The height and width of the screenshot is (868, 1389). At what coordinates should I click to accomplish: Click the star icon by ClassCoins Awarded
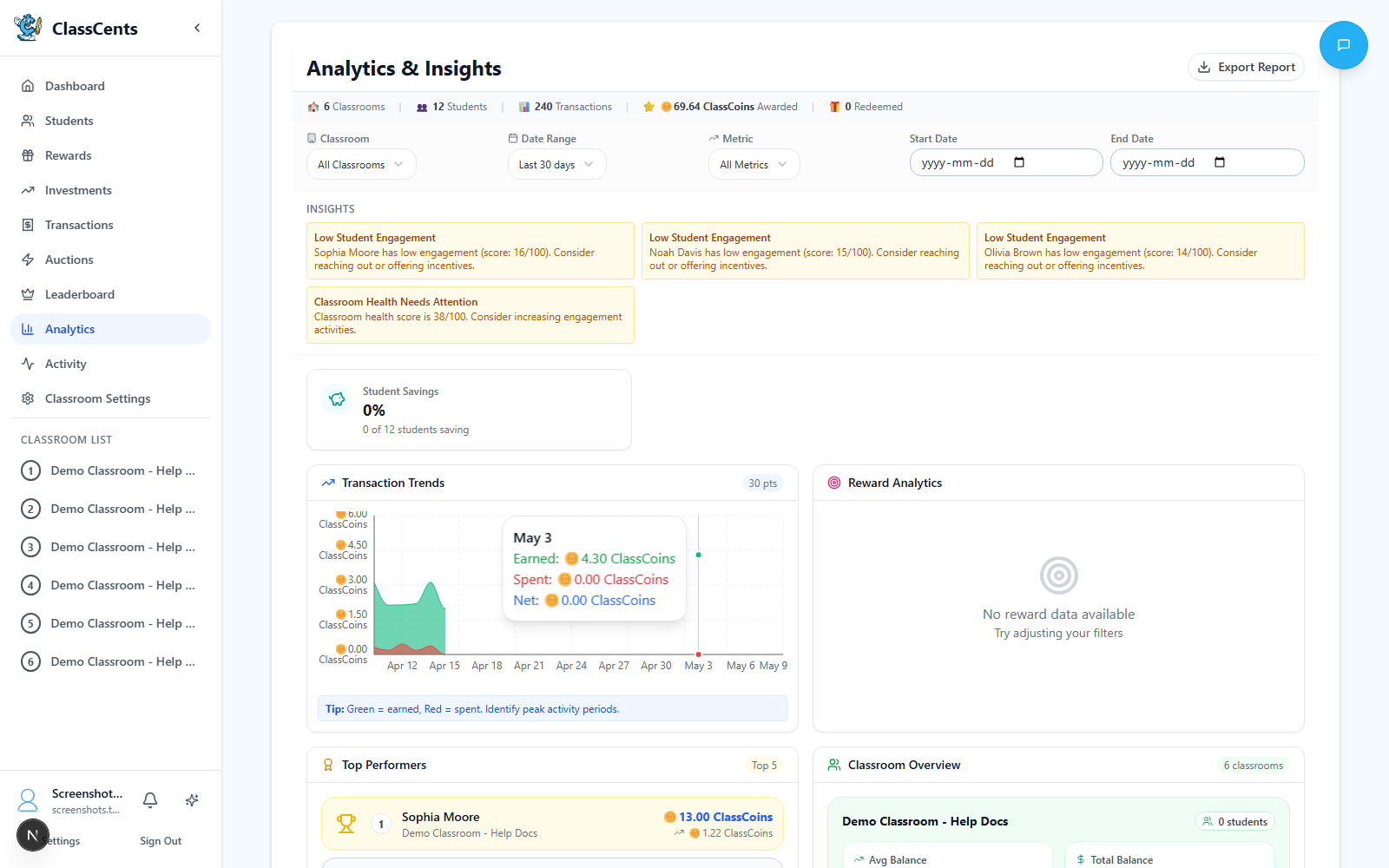648,107
